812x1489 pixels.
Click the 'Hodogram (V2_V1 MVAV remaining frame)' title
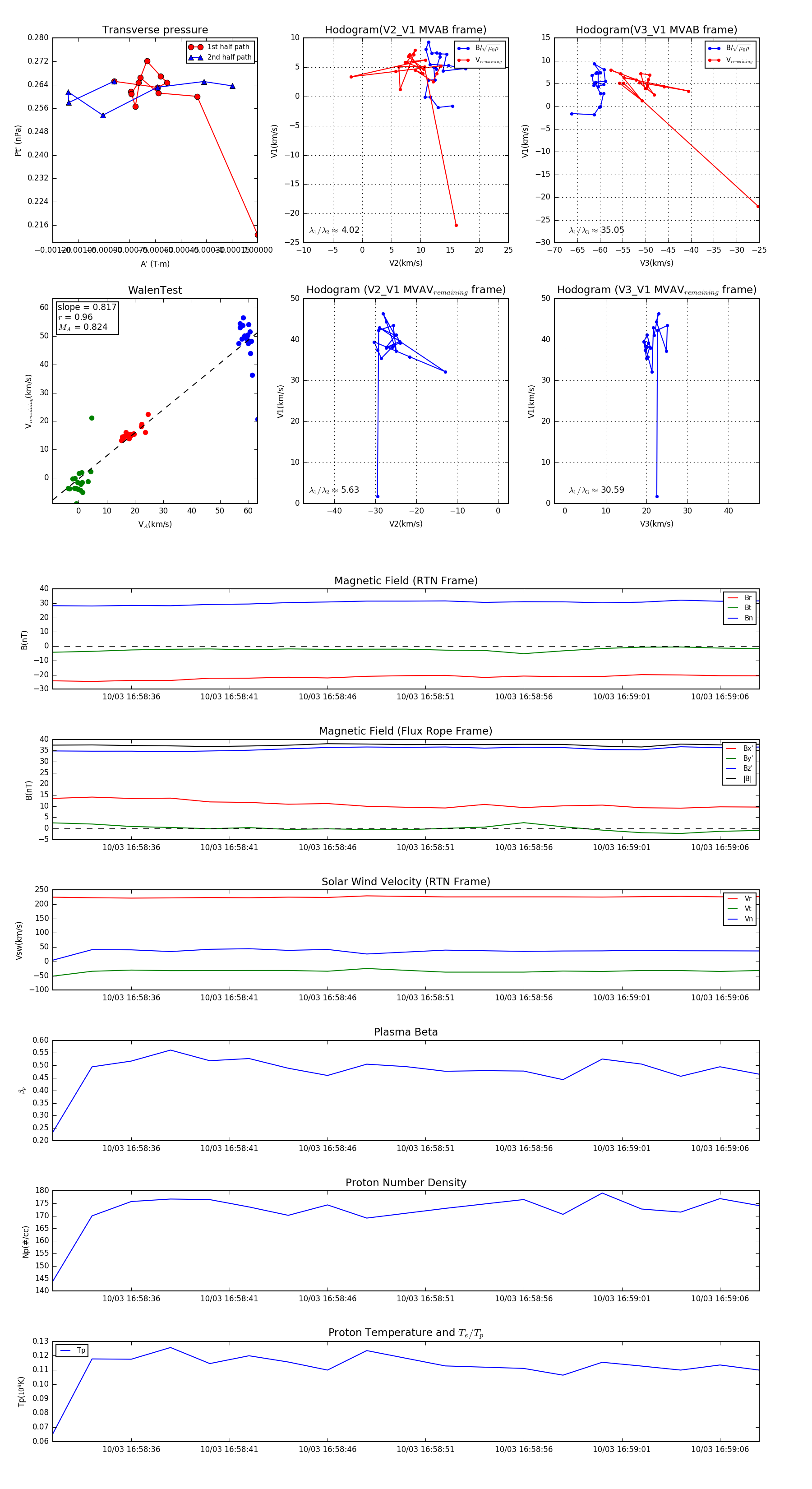pyautogui.click(x=406, y=290)
